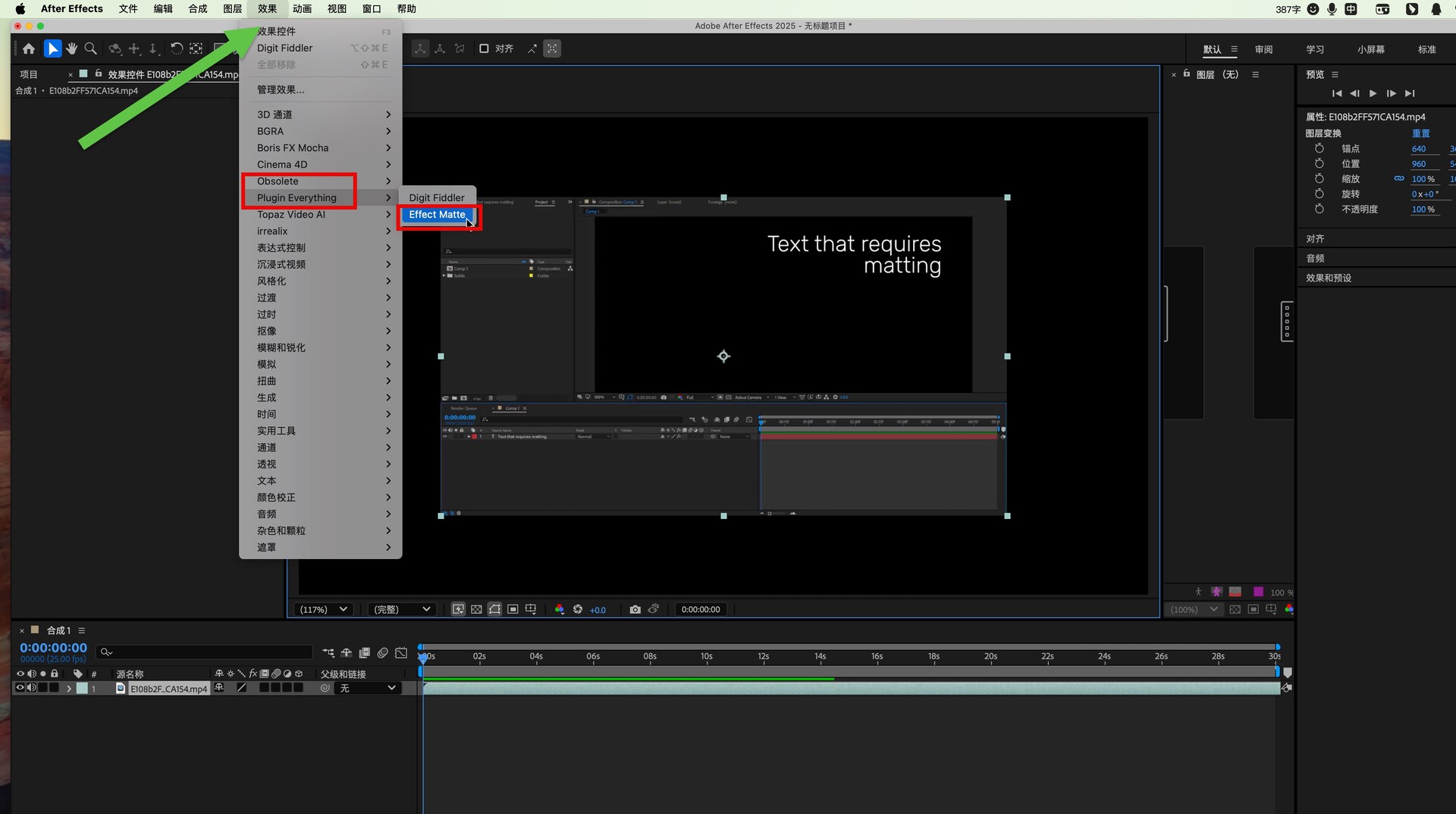Click the scale constrain proportions link icon
The image size is (1456, 814).
pyautogui.click(x=1398, y=179)
